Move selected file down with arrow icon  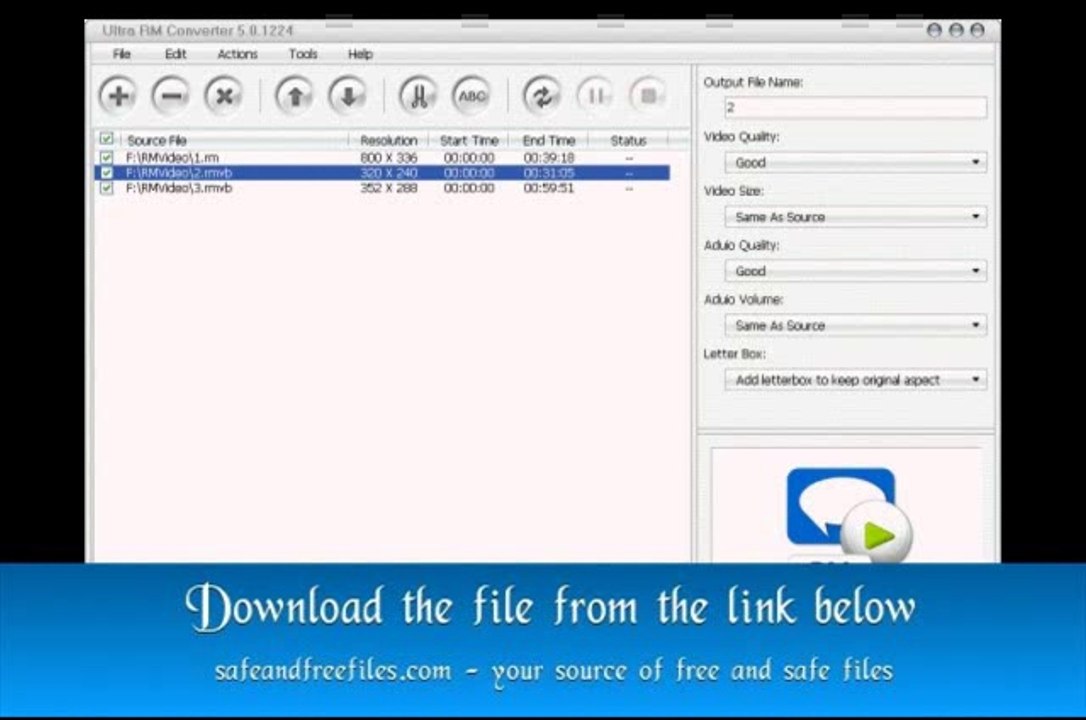(348, 96)
